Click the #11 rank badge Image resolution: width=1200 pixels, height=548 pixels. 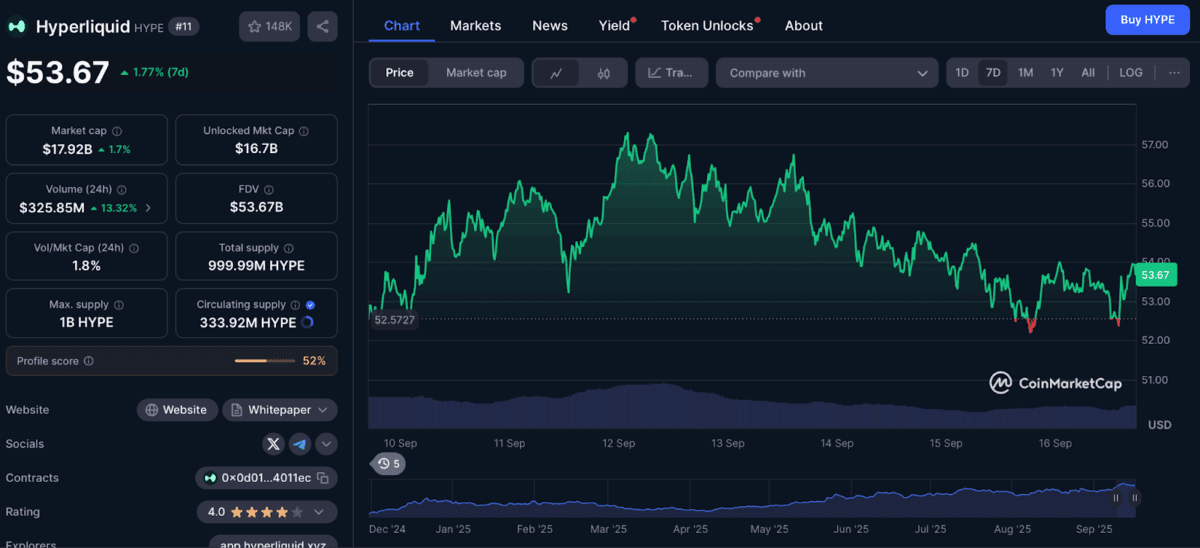point(183,27)
